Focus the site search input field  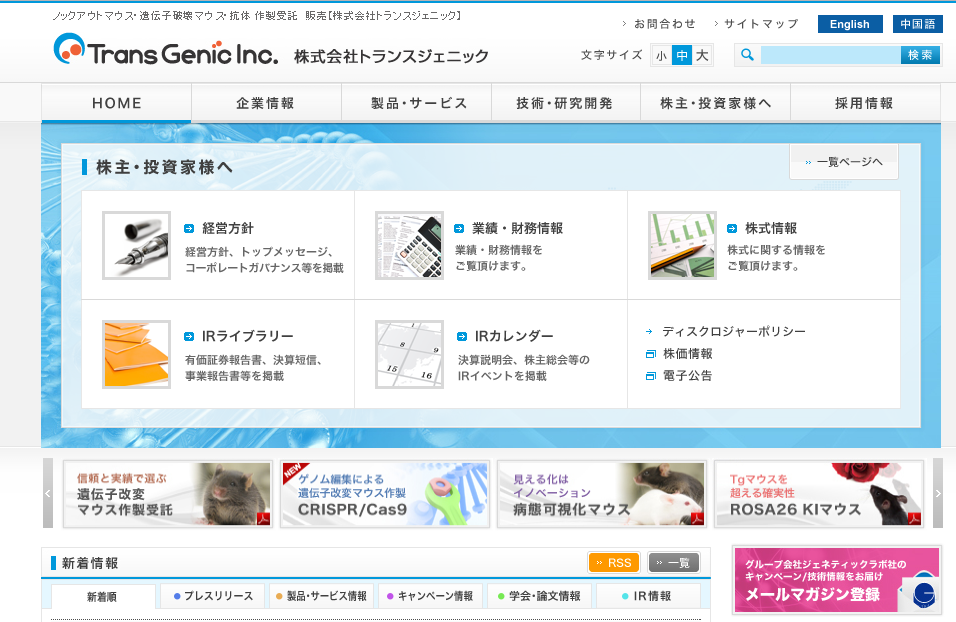[830, 55]
